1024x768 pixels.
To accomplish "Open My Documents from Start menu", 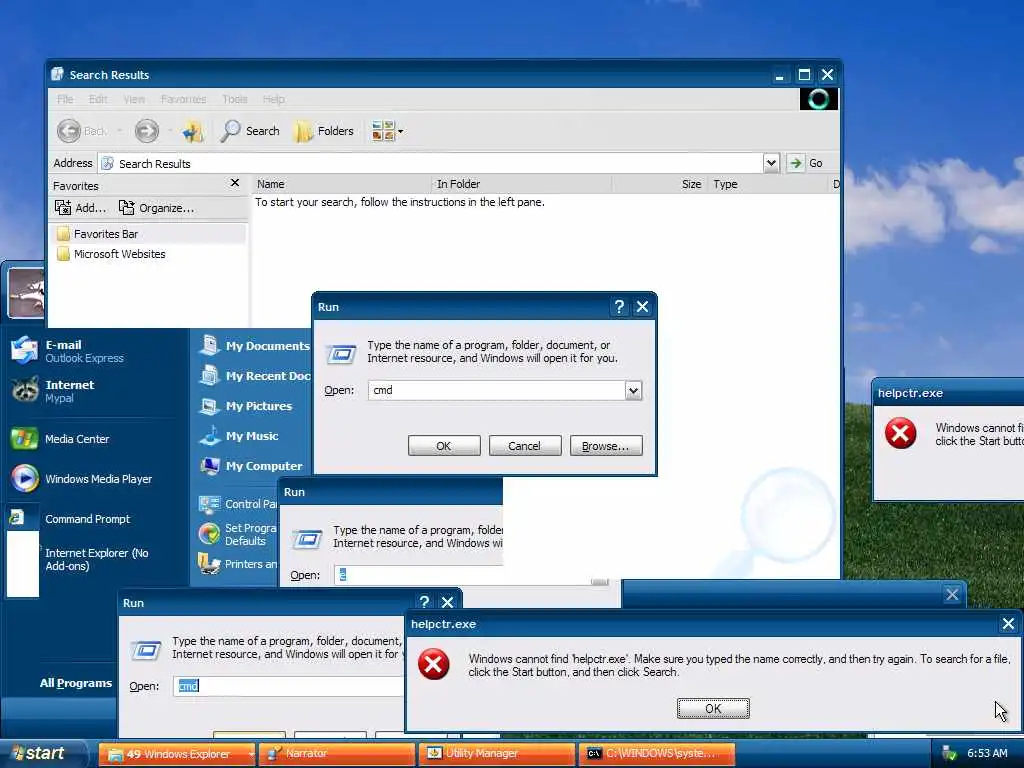I will coord(255,345).
